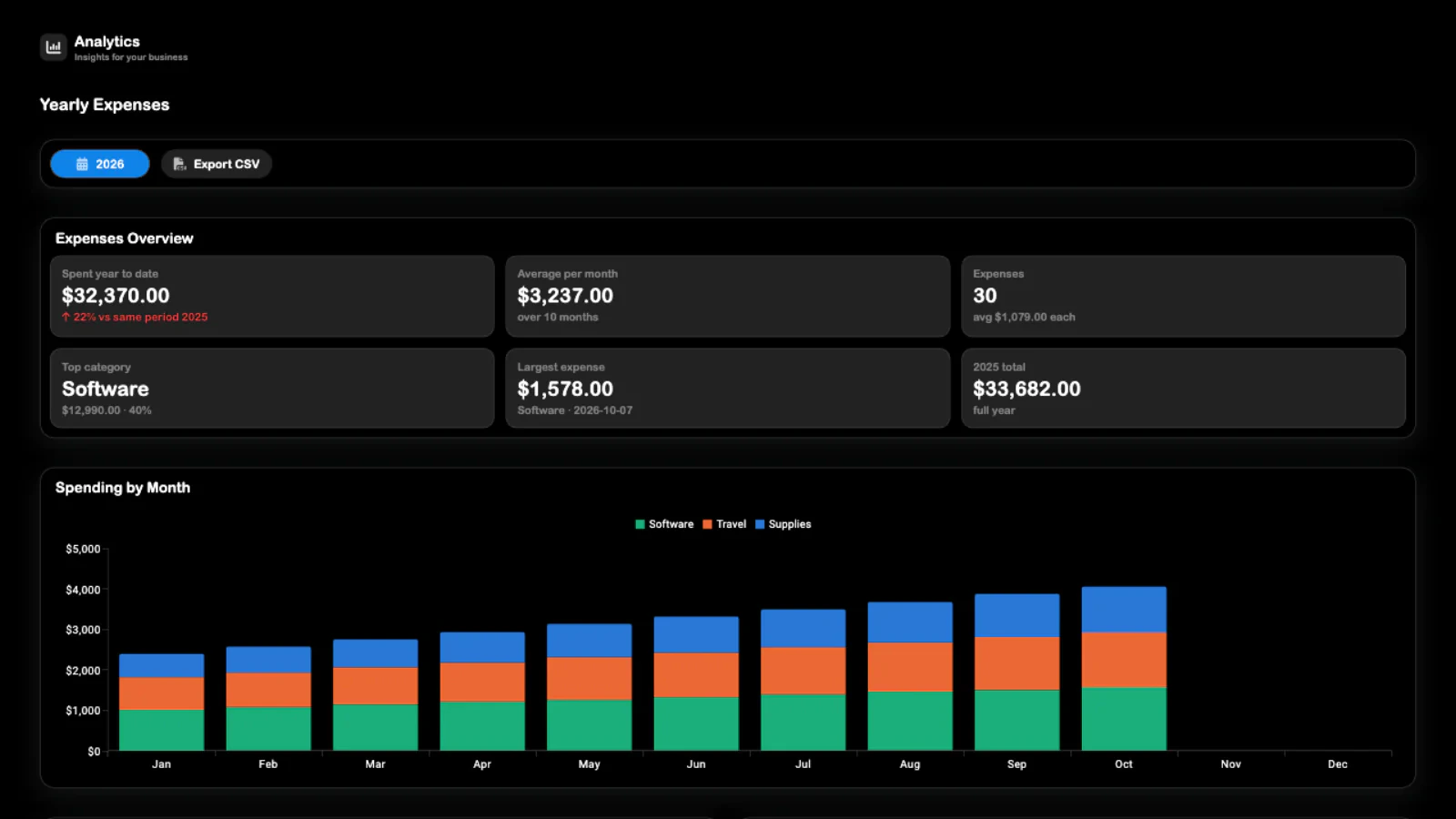The width and height of the screenshot is (1456, 819).
Task: Click the Travel bar segment for Aug
Action: [x=910, y=667]
